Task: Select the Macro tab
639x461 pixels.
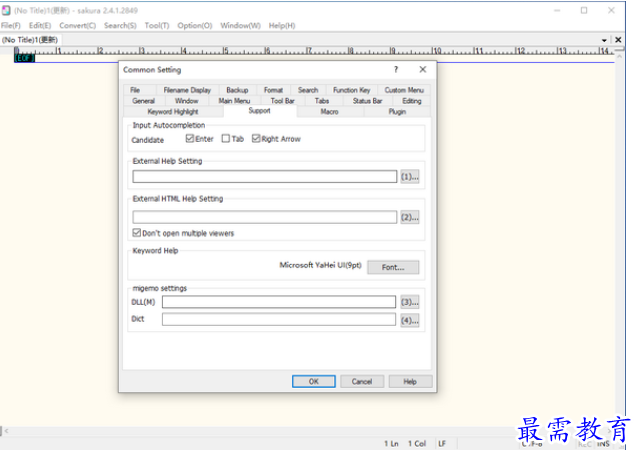Action: click(x=329, y=112)
